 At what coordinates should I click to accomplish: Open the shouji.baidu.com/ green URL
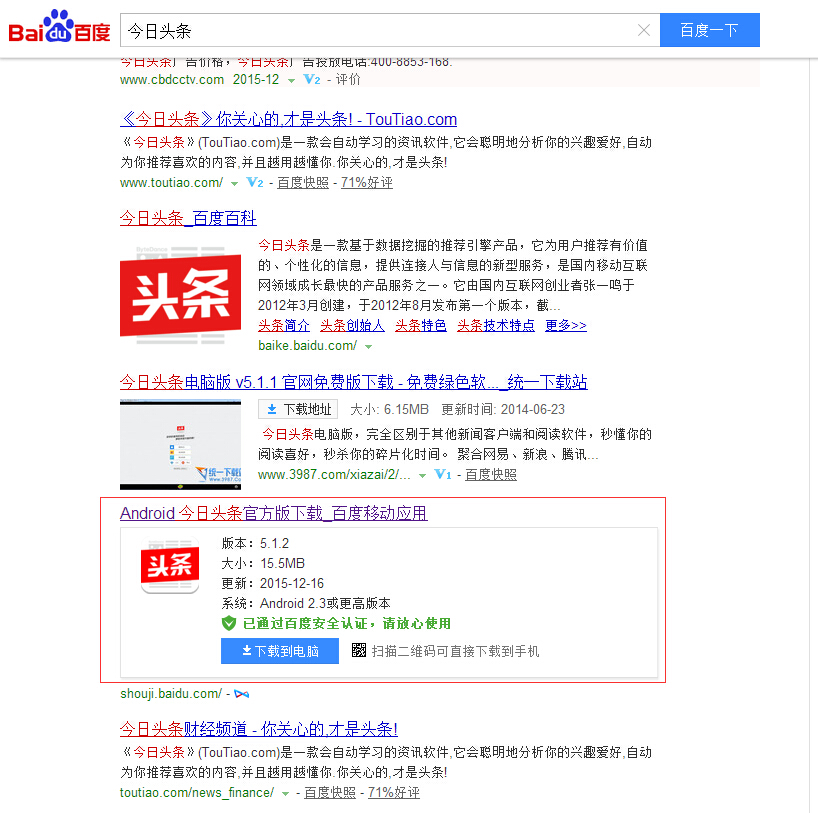(x=171, y=694)
